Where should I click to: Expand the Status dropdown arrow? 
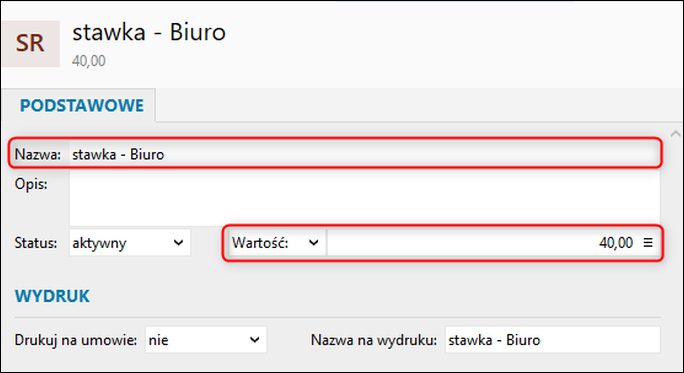178,243
